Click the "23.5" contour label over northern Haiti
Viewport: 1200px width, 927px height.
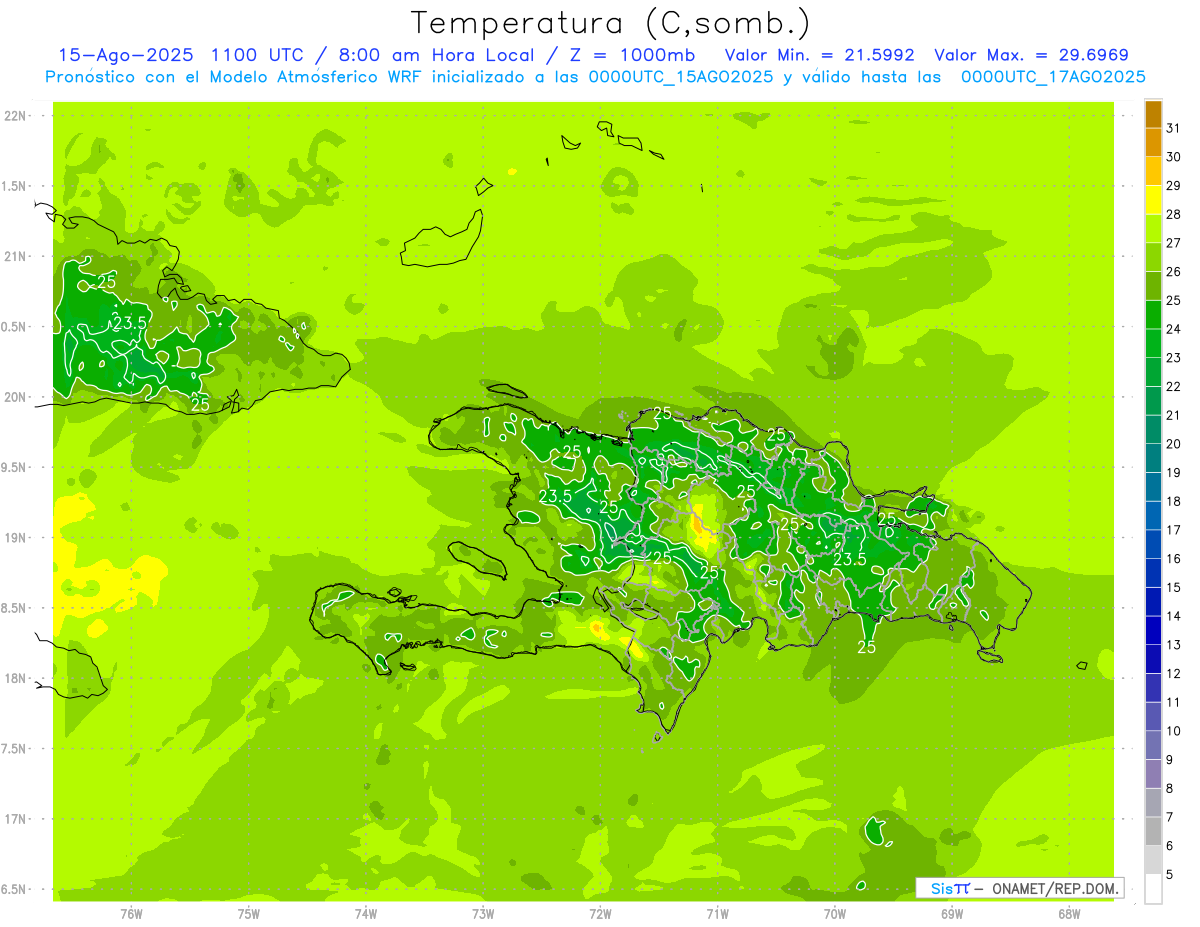[555, 496]
